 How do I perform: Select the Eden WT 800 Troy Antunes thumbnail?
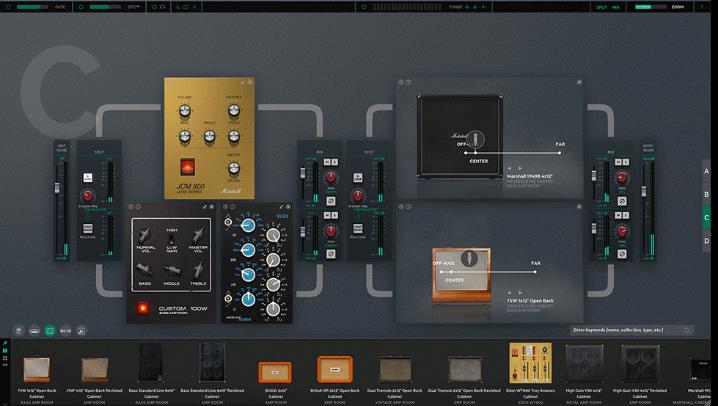click(x=530, y=363)
